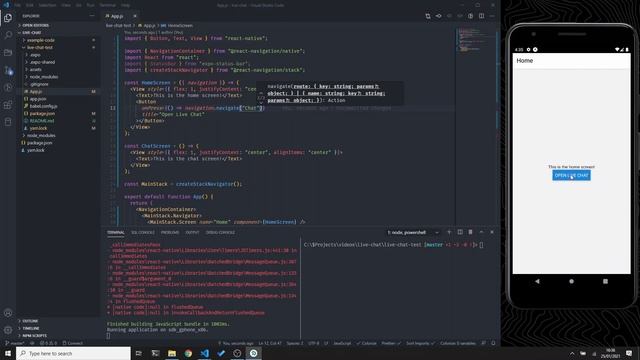Viewport: 640px width, 360px height.
Task: Click the Open Changes icon in editor toolbar
Action: pos(428,16)
